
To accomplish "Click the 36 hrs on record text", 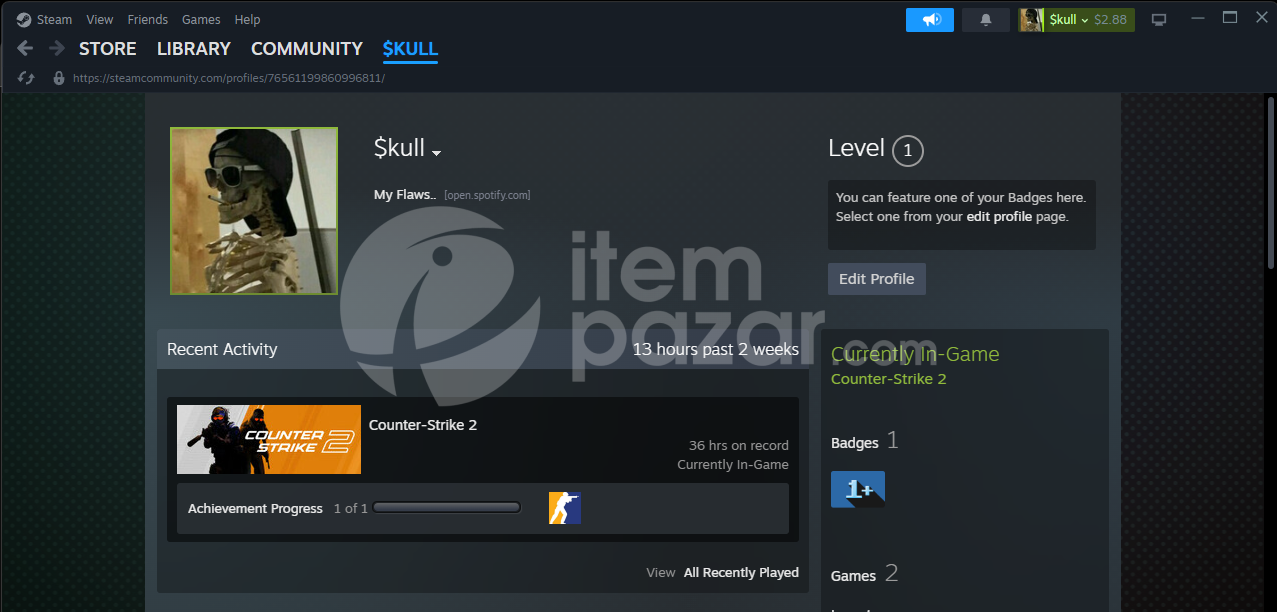I will (x=739, y=446).
